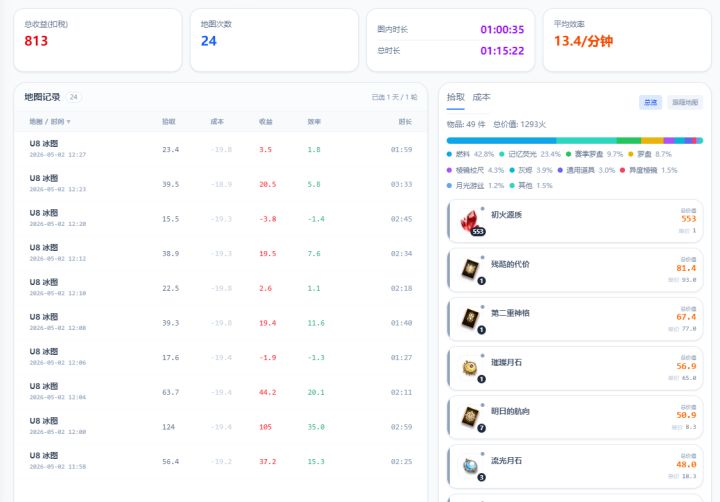Sort records by the 效率 column header

coord(314,122)
